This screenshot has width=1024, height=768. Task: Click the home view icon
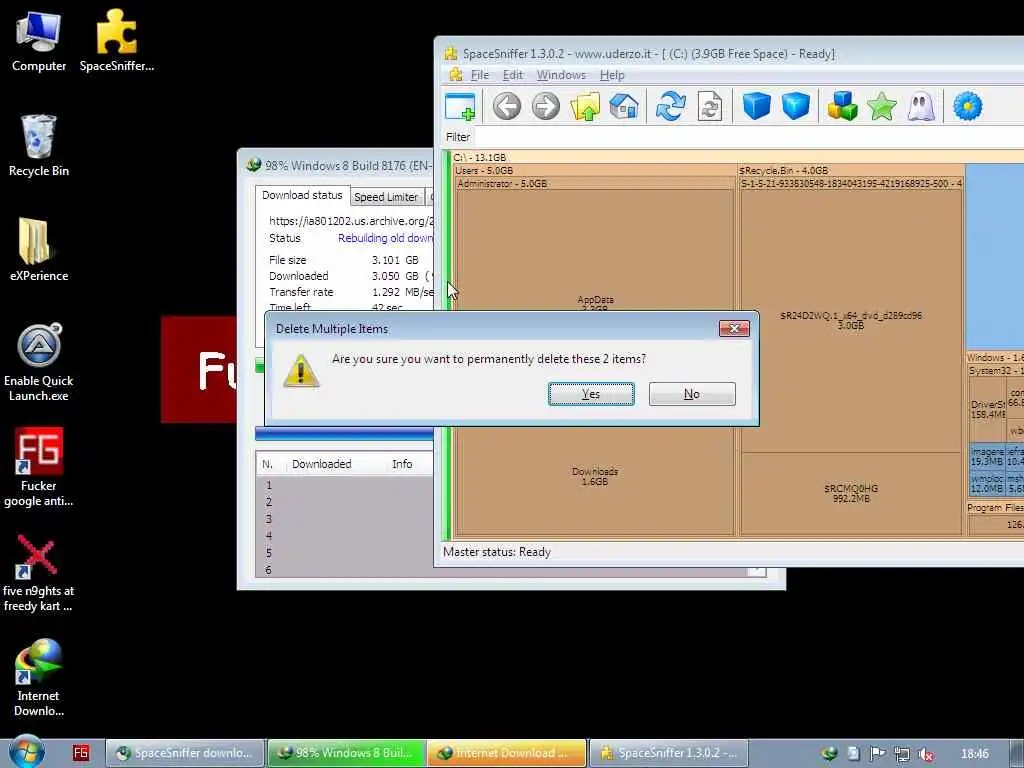point(624,106)
